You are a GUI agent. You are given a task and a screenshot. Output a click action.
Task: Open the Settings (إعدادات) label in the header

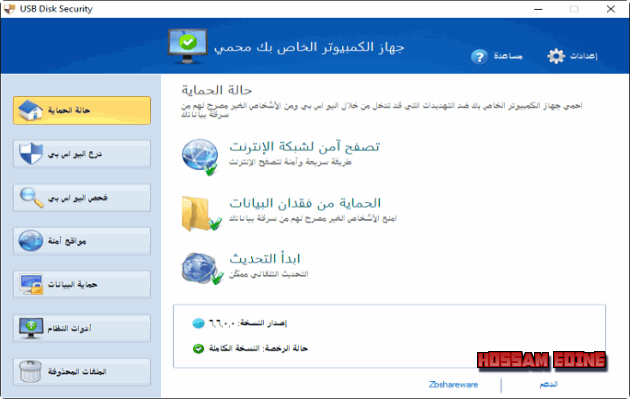(583, 56)
